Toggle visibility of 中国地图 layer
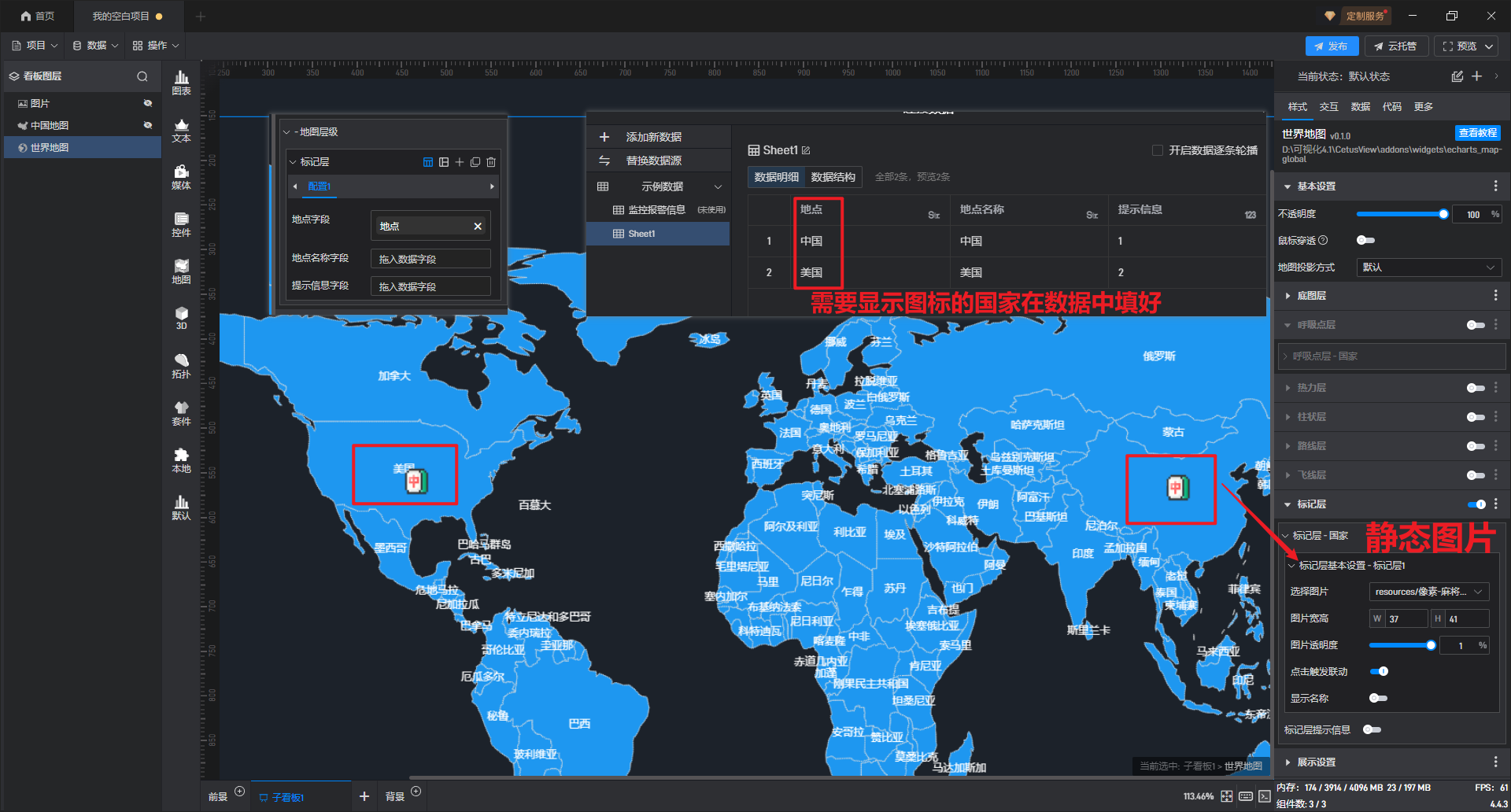 (147, 126)
